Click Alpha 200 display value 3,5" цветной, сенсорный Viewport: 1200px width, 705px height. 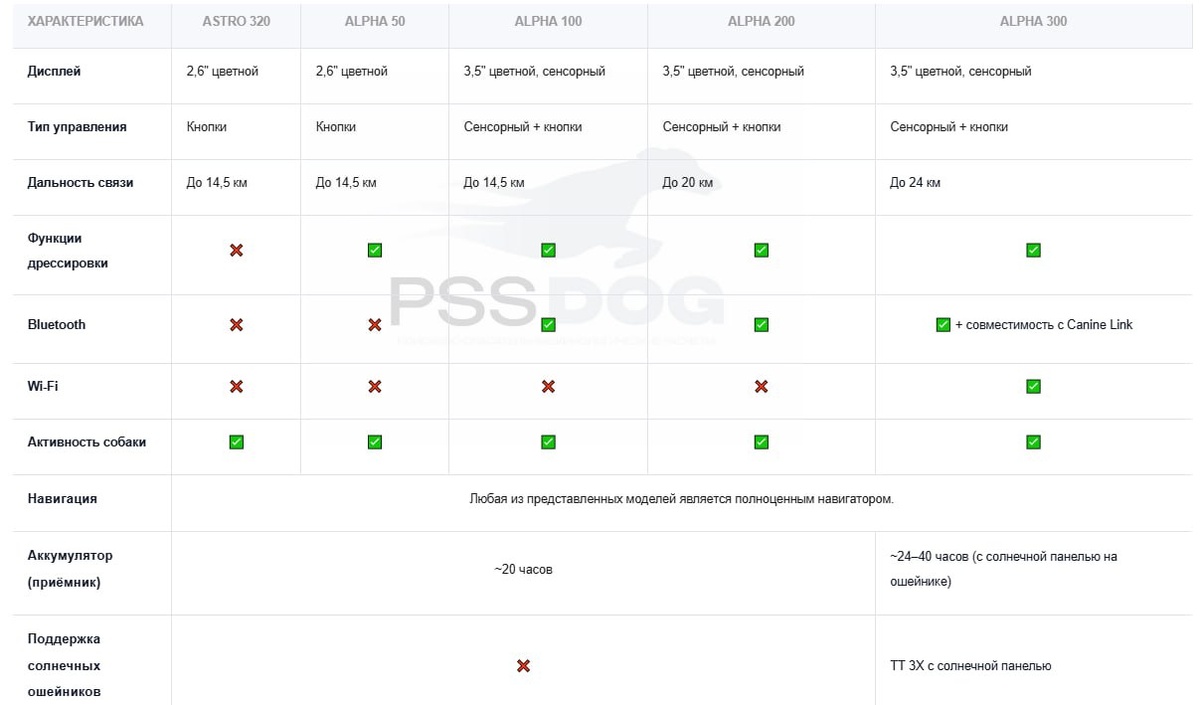pyautogui.click(x=733, y=72)
